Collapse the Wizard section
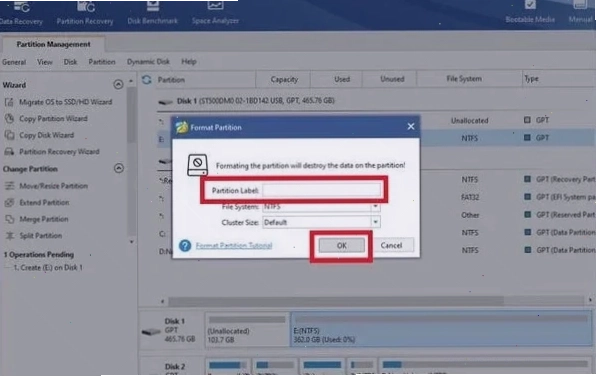The image size is (596, 377). (119, 84)
